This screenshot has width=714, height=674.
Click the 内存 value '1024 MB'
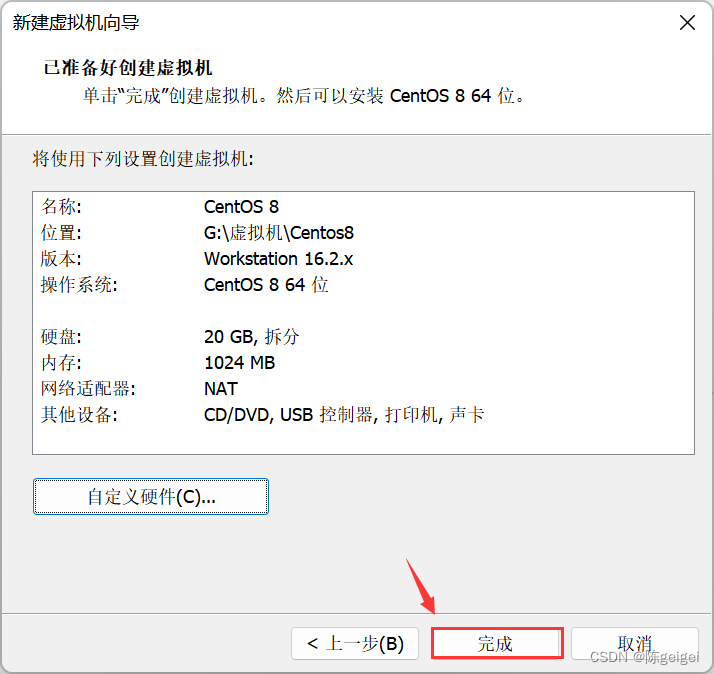pos(240,363)
